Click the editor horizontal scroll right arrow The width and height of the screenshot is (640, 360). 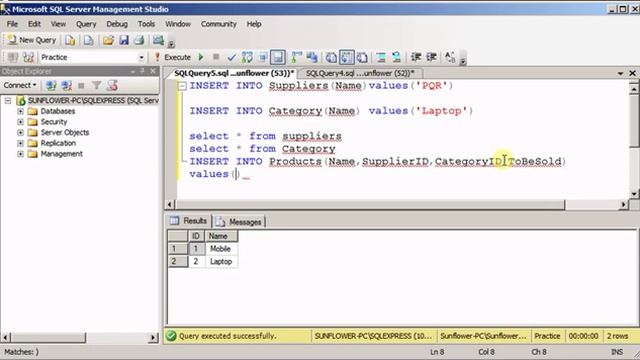point(623,204)
